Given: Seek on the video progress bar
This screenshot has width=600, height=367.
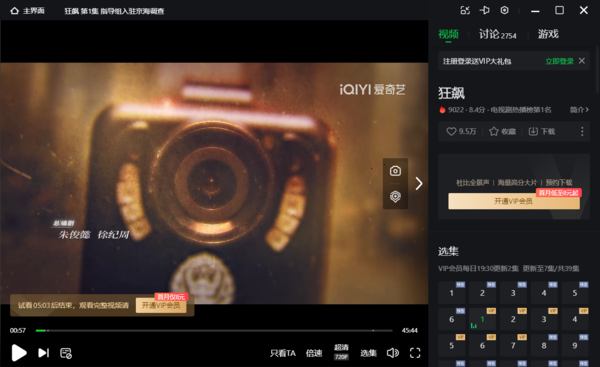Looking at the screenshot, I should coord(214,330).
